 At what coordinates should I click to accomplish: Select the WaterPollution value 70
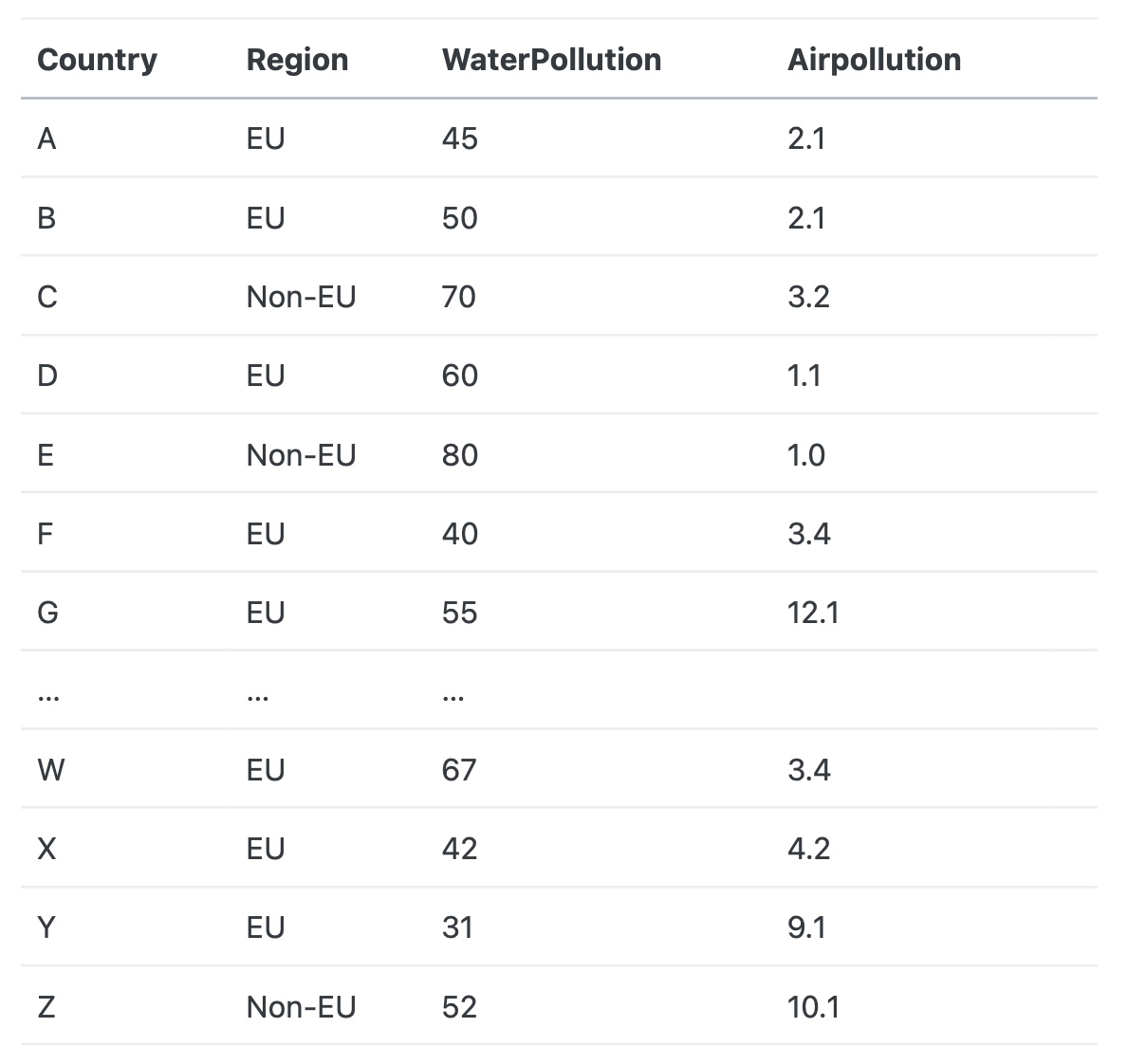click(459, 297)
